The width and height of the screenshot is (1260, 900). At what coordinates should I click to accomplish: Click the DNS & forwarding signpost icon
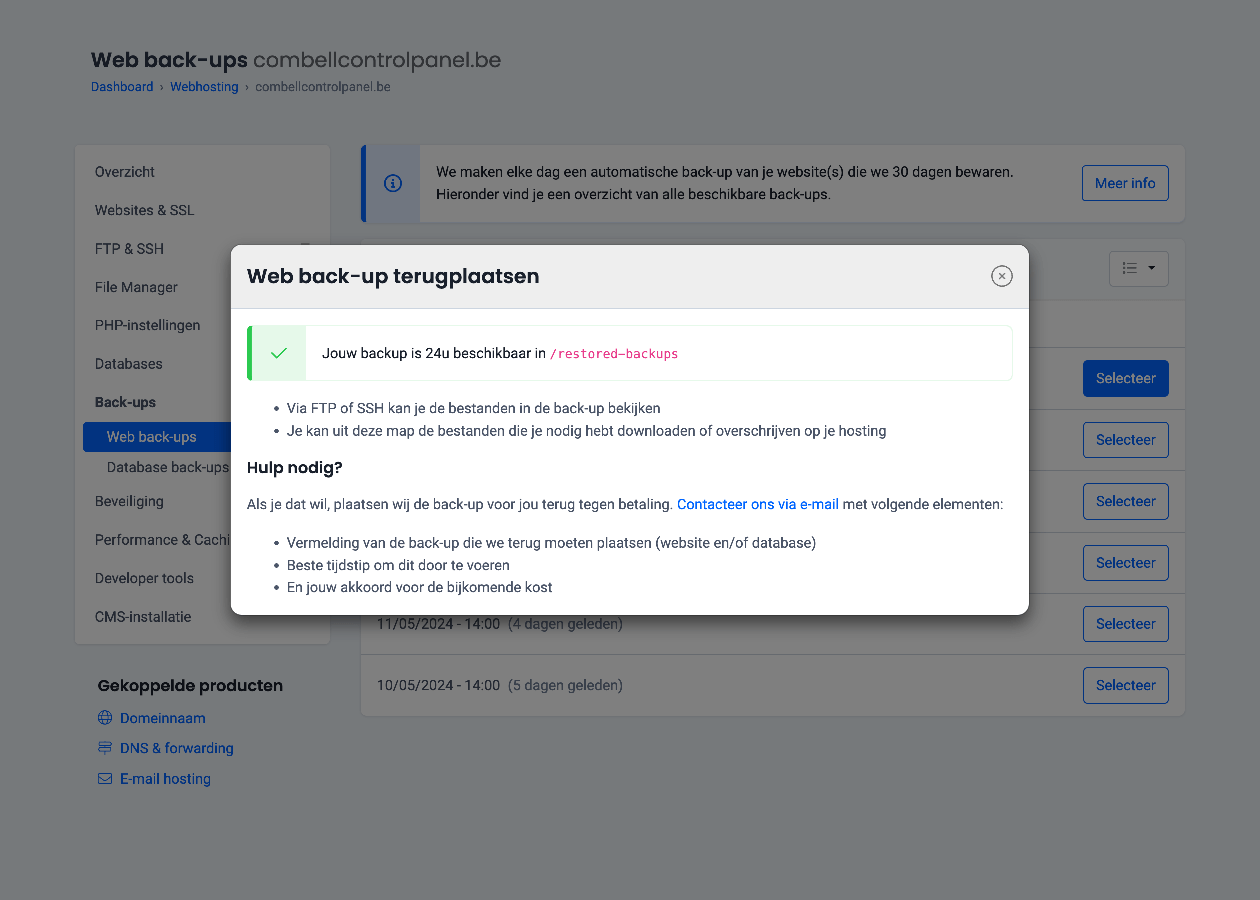tap(105, 748)
